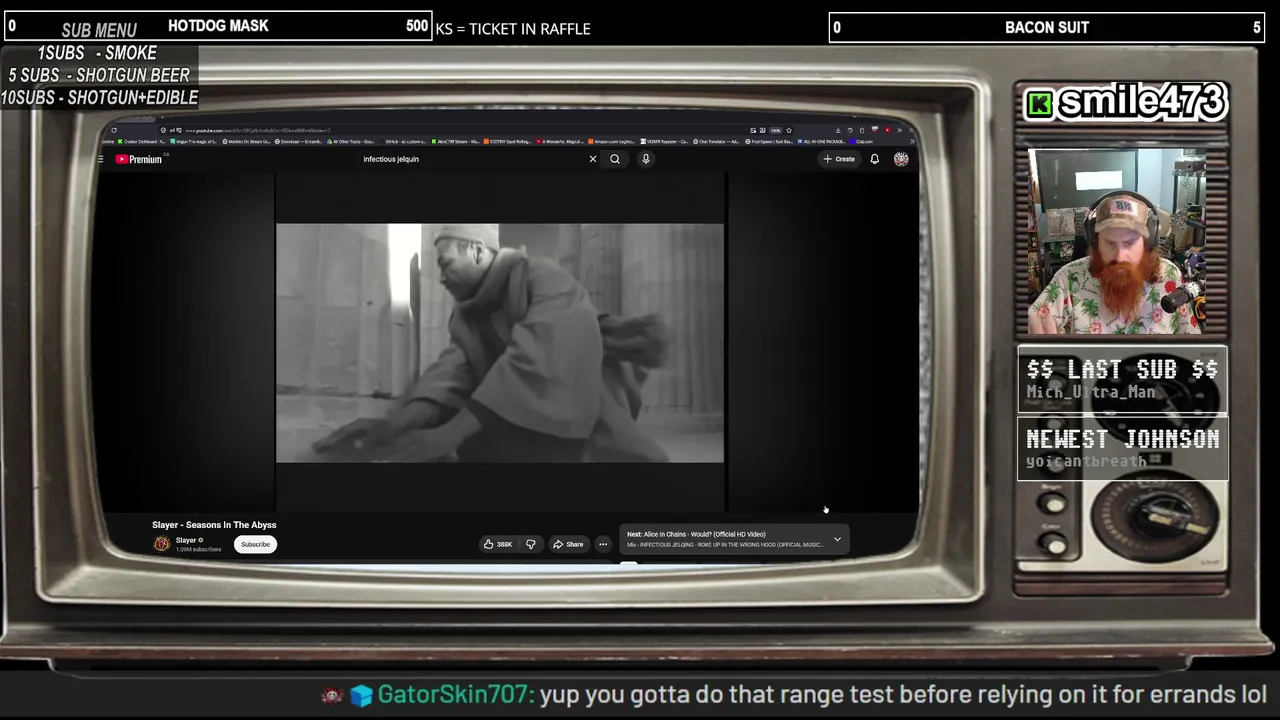Click the streamer webcam feed
This screenshot has width=1280, height=720.
(1117, 242)
